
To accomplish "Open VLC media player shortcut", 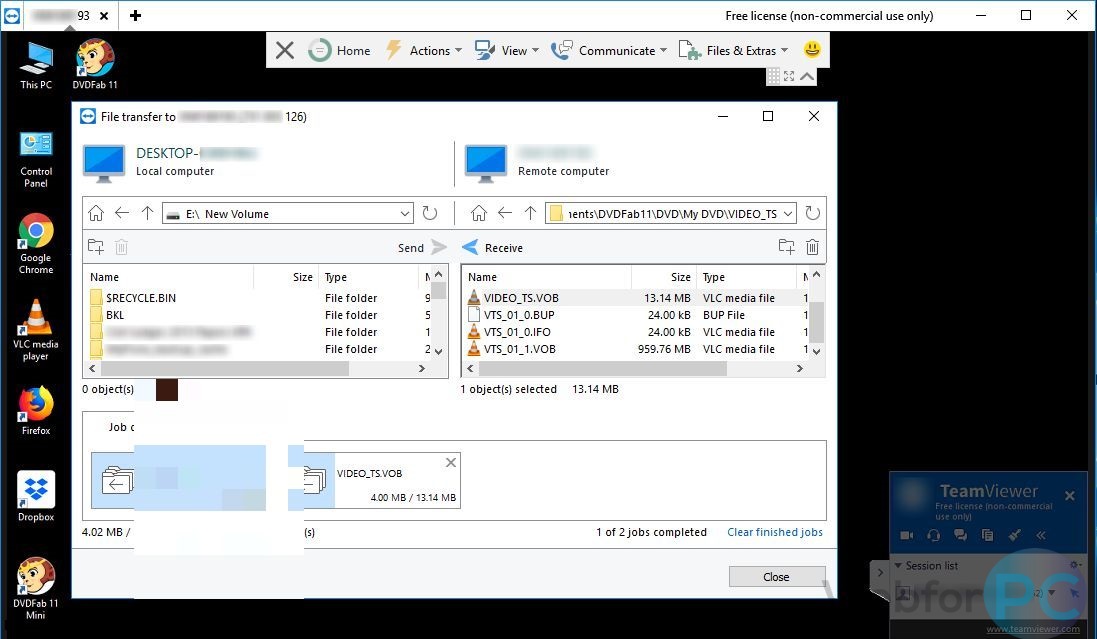I will (x=36, y=330).
